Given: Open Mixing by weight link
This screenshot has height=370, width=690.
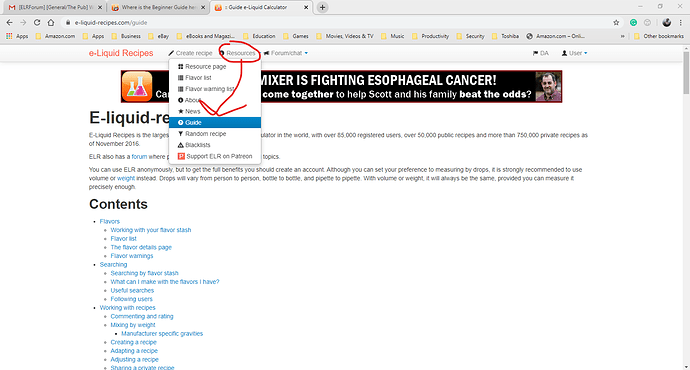Looking at the screenshot, I should coord(132,325).
